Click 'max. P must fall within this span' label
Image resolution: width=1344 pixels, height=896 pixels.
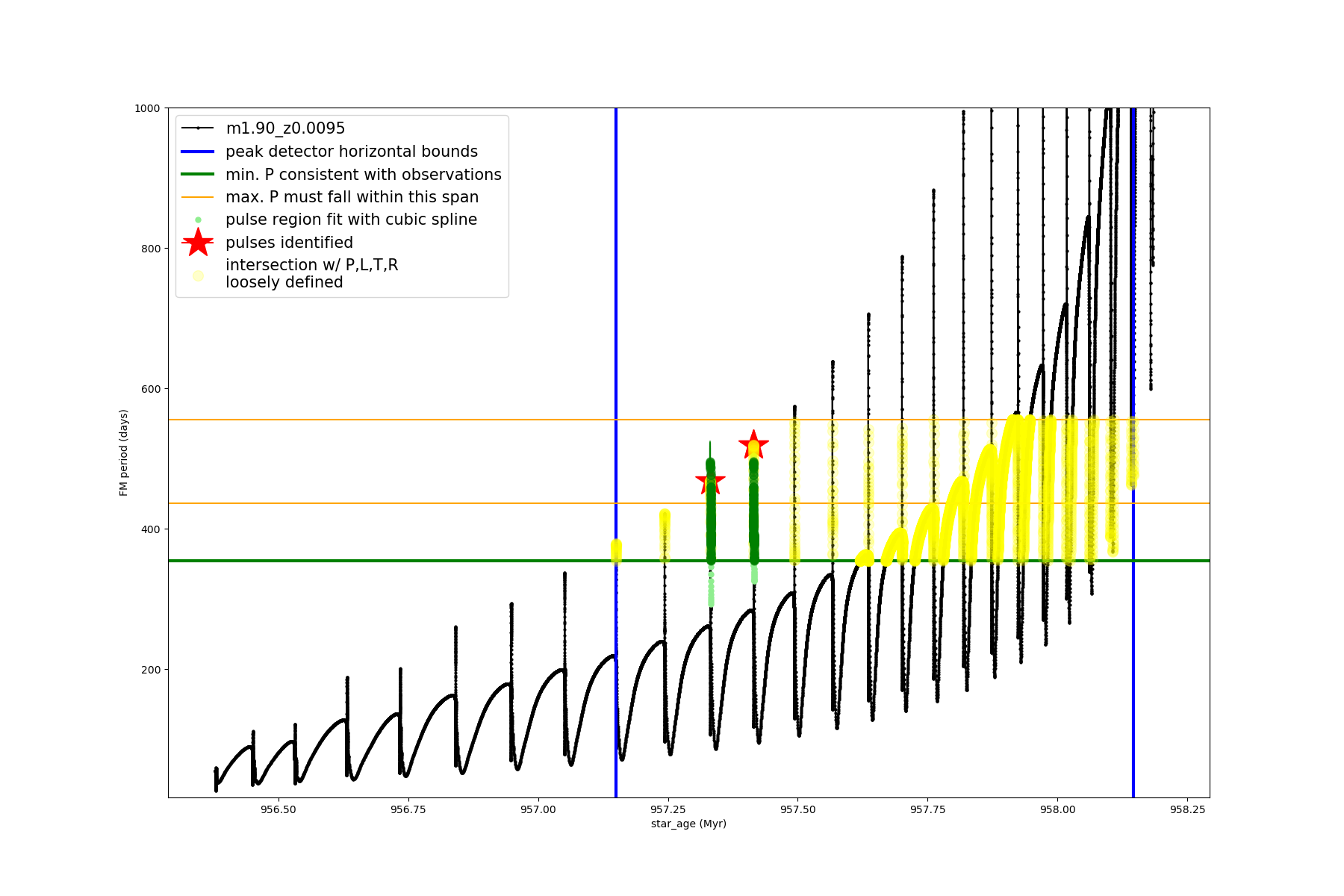click(352, 197)
